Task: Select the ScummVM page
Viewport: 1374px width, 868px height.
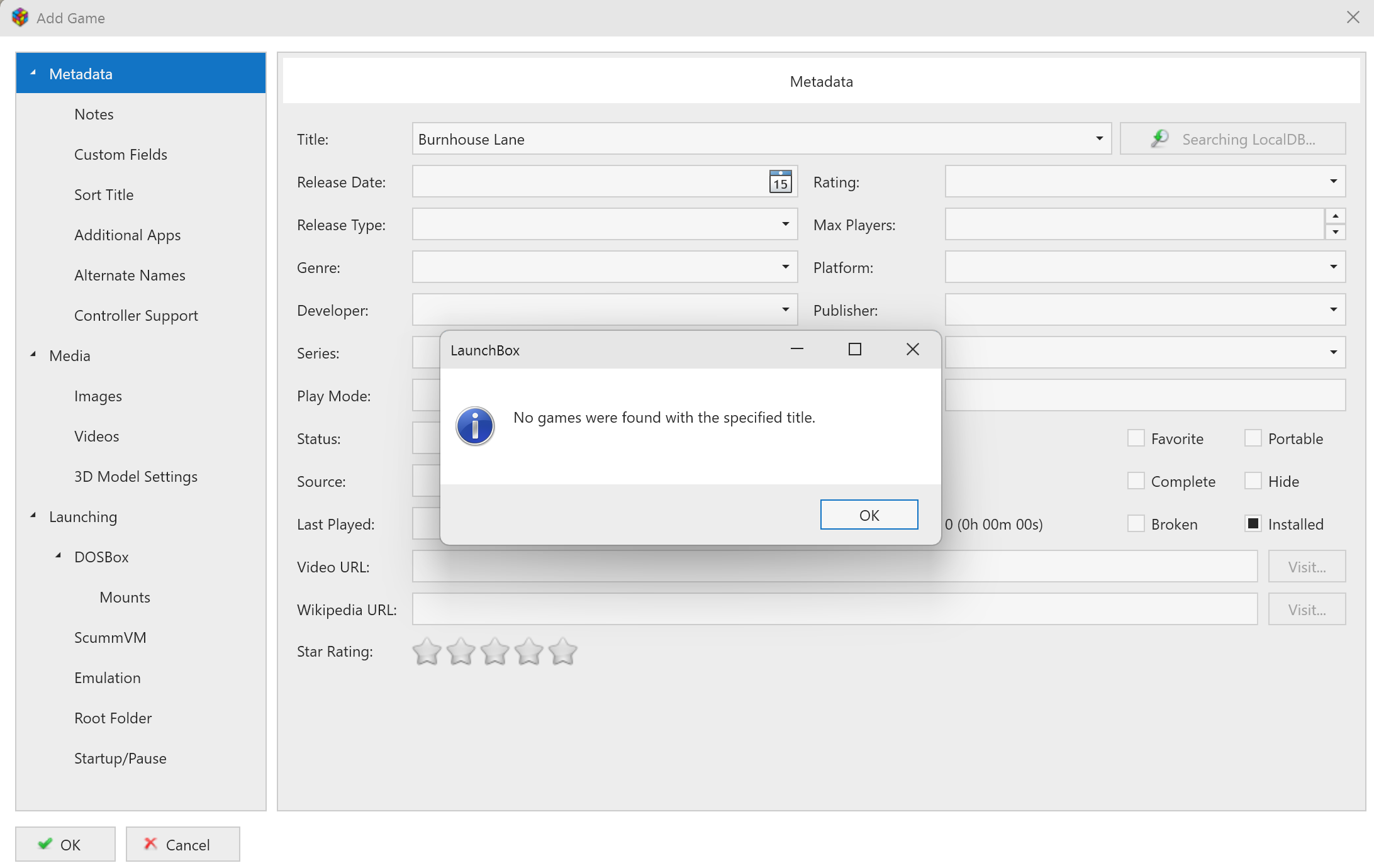Action: tap(110, 638)
